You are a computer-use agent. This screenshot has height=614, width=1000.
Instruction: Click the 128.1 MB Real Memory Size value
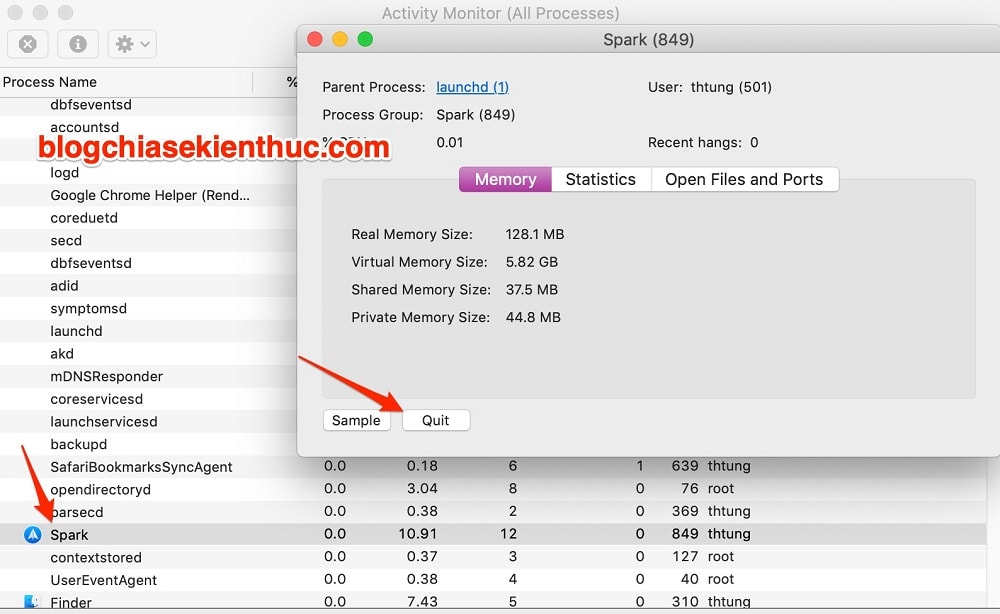point(535,234)
